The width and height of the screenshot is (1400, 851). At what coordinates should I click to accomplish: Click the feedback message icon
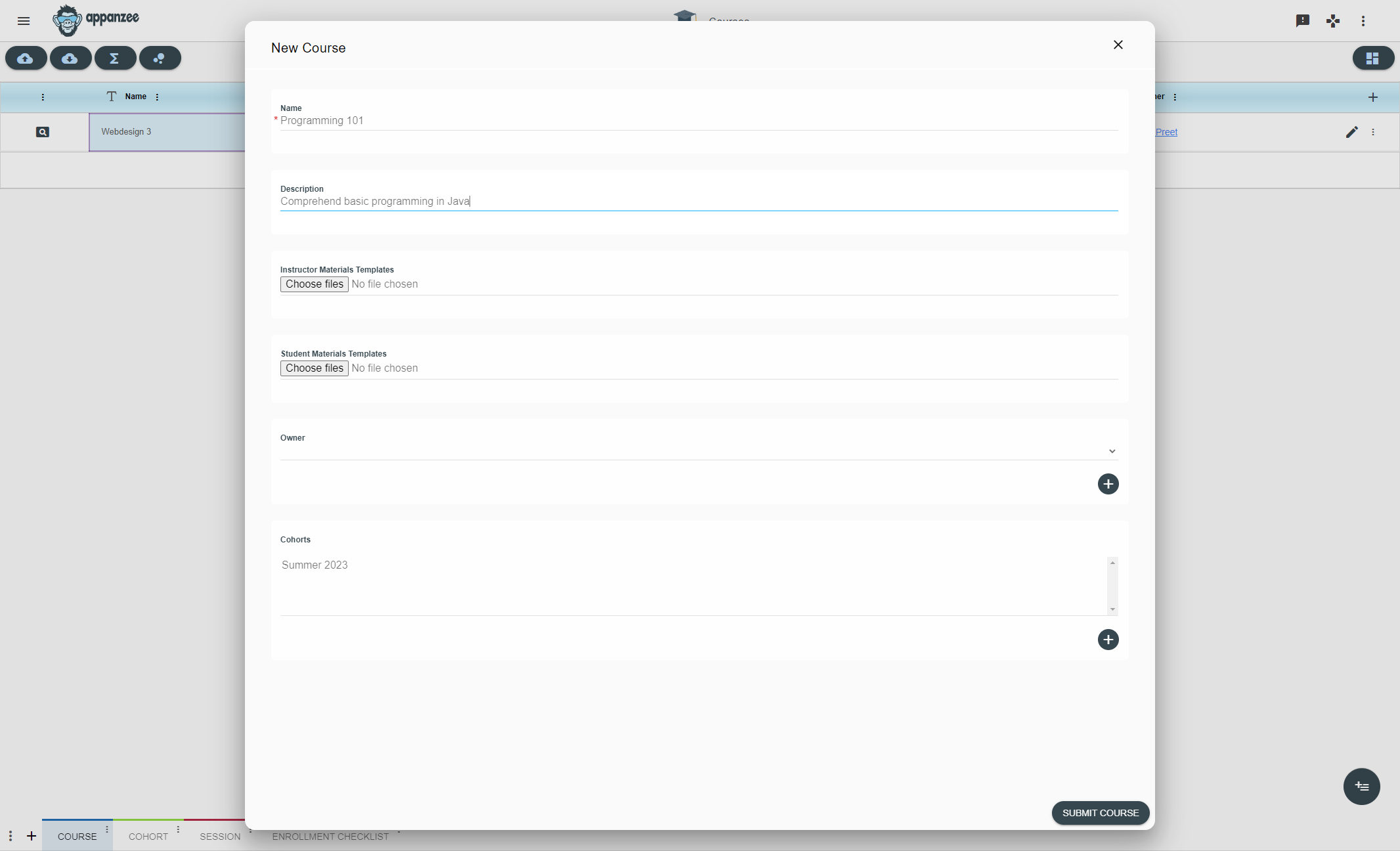point(1303,21)
